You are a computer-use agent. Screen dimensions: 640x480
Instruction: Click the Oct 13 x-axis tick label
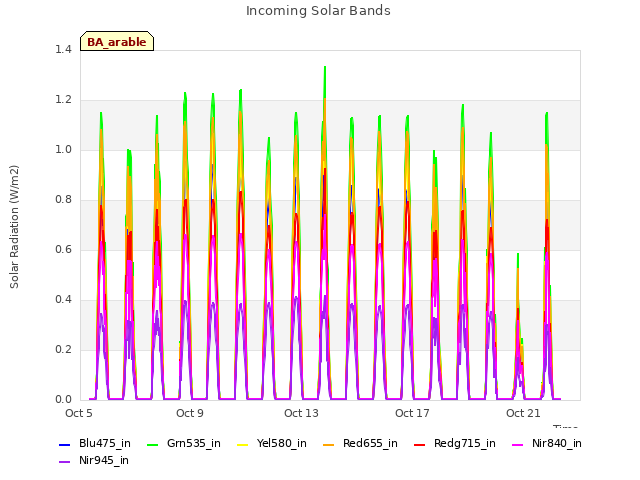click(301, 413)
